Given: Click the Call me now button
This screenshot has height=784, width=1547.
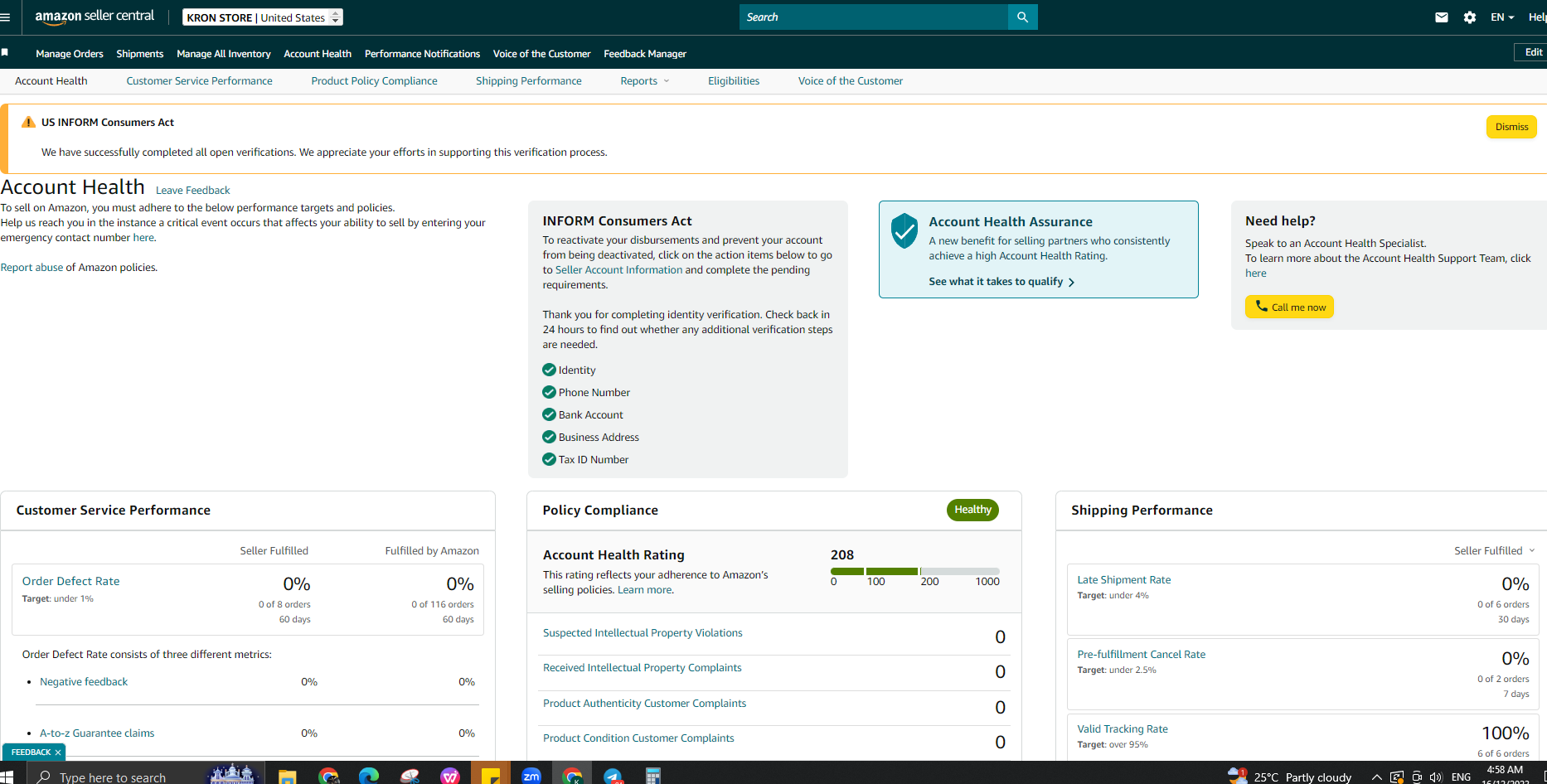Looking at the screenshot, I should (x=1289, y=307).
